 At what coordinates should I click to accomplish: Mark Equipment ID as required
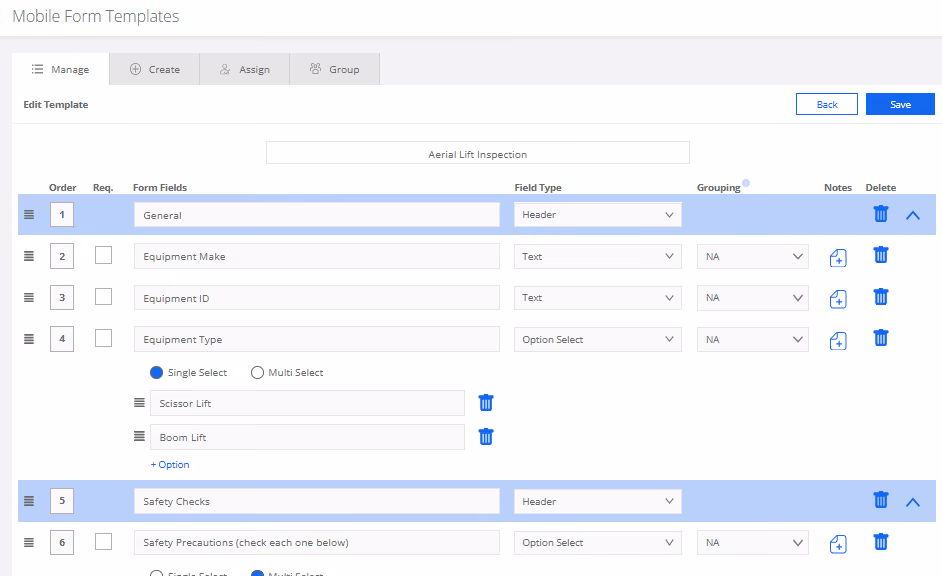point(103,297)
